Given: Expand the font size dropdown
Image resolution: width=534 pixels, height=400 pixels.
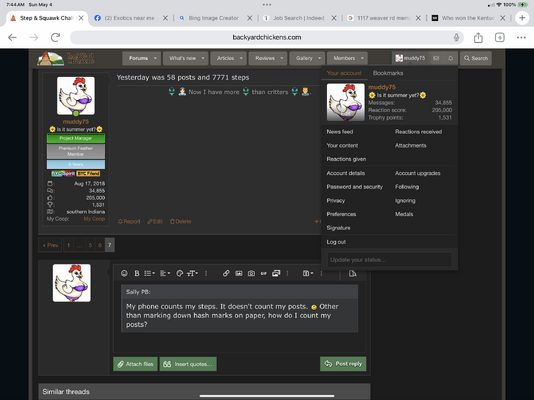Looking at the screenshot, I should click(192, 273).
